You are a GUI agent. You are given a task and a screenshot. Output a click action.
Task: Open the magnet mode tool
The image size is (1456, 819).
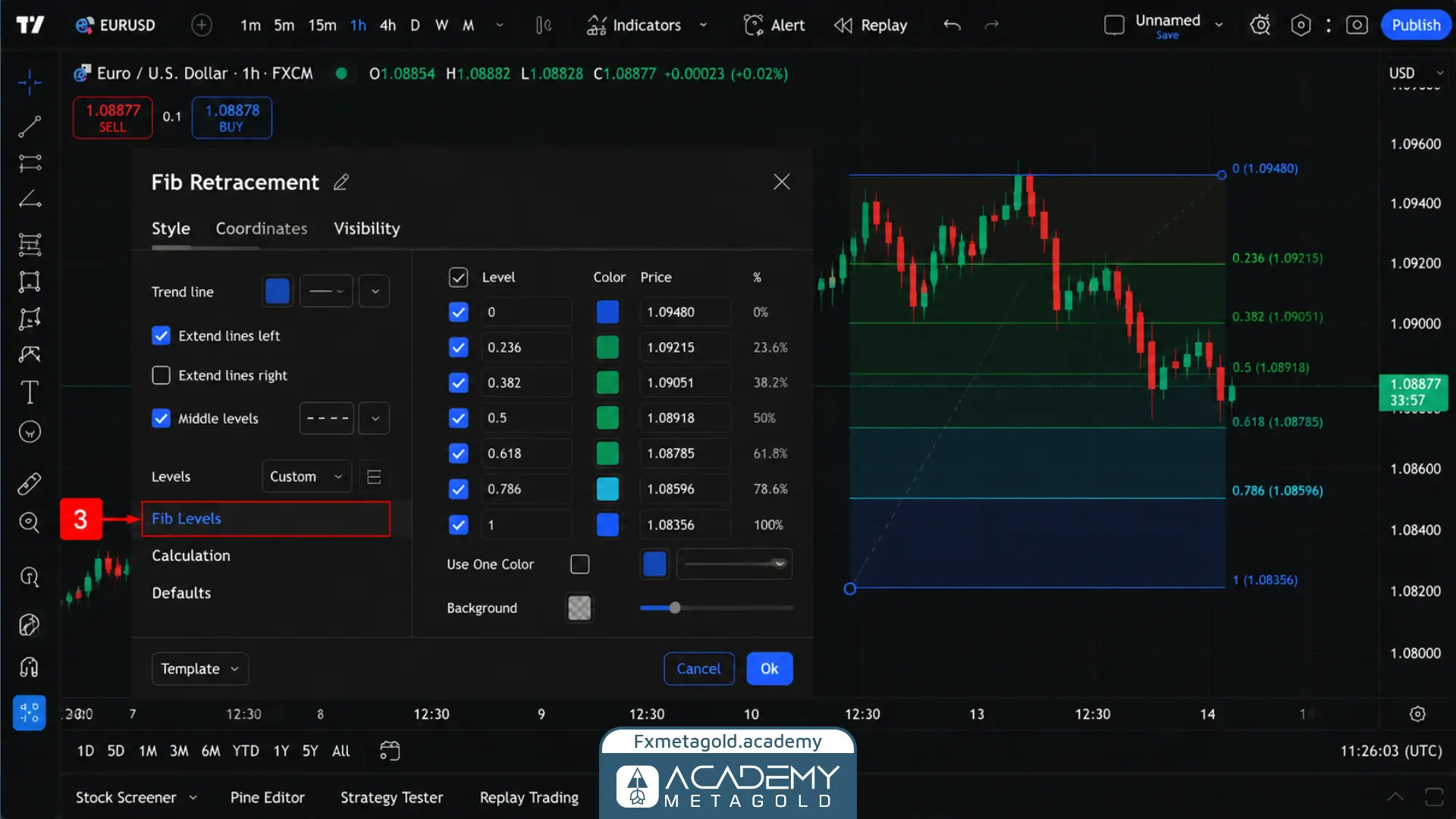[30, 667]
